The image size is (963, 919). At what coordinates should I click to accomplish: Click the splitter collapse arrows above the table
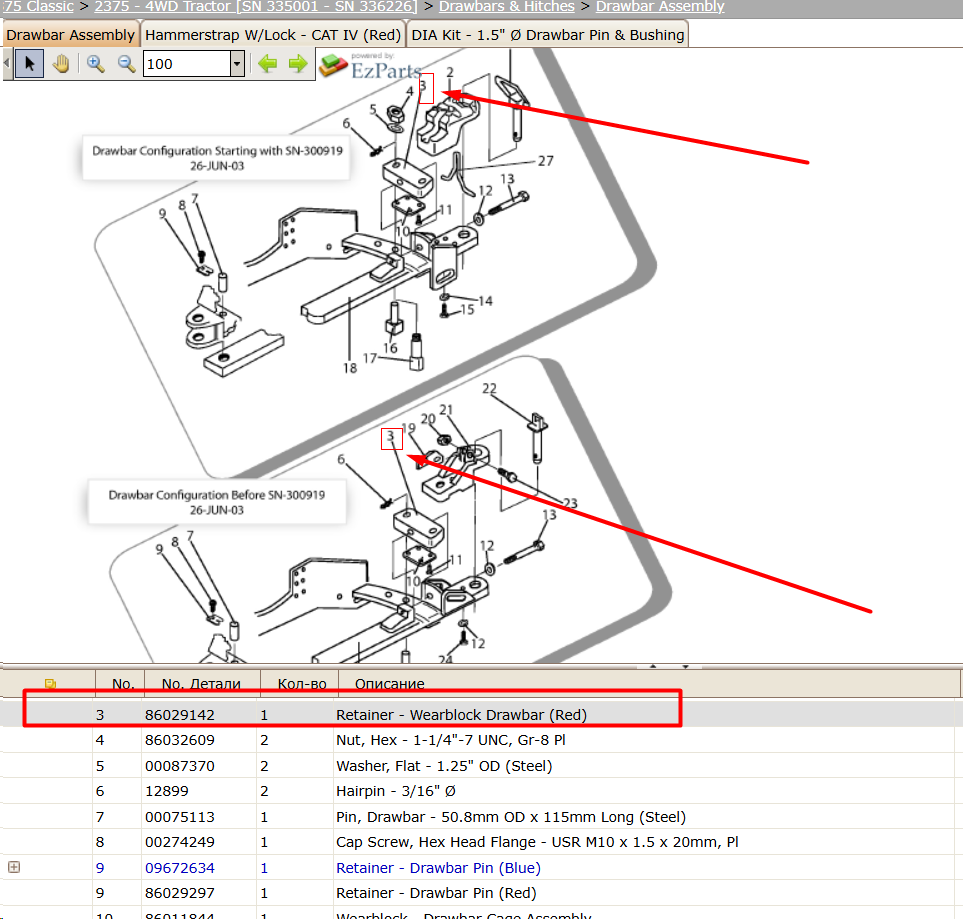click(x=669, y=666)
